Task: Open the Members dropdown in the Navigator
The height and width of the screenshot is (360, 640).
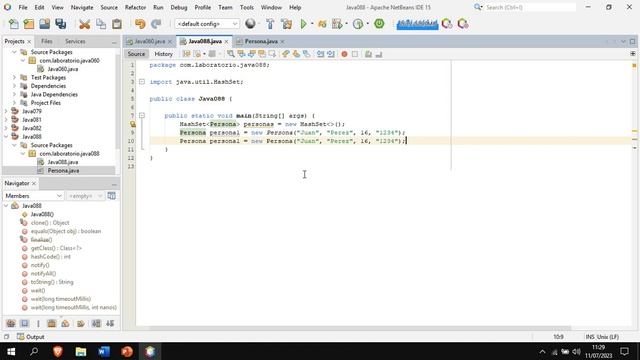Action: 33,196
